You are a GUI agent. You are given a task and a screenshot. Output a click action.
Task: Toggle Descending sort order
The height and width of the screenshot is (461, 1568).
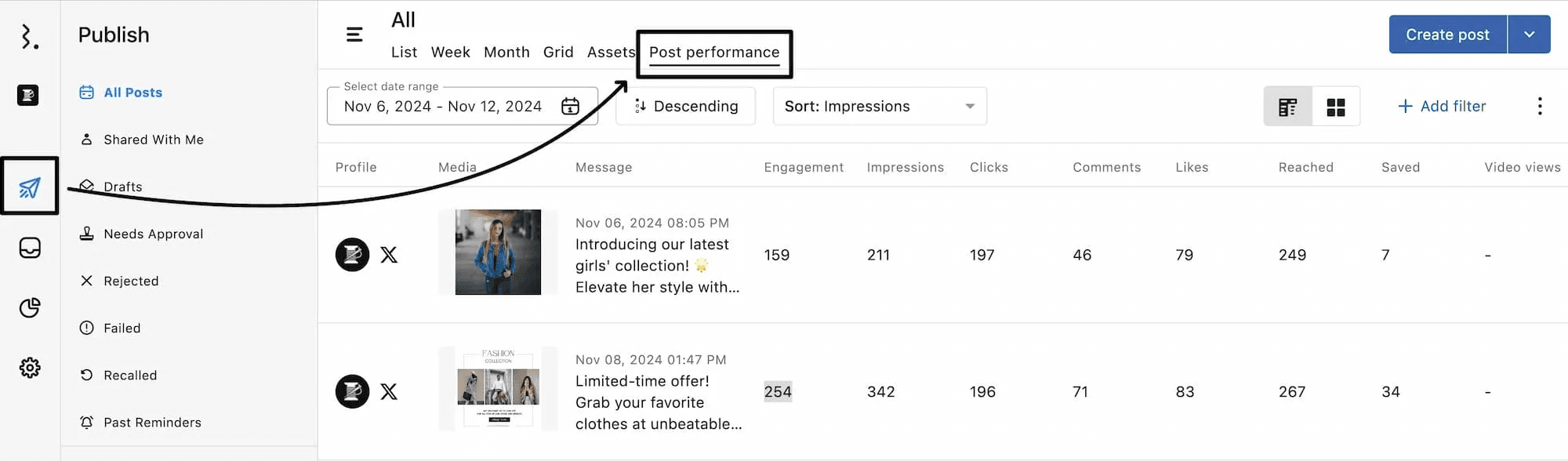685,106
